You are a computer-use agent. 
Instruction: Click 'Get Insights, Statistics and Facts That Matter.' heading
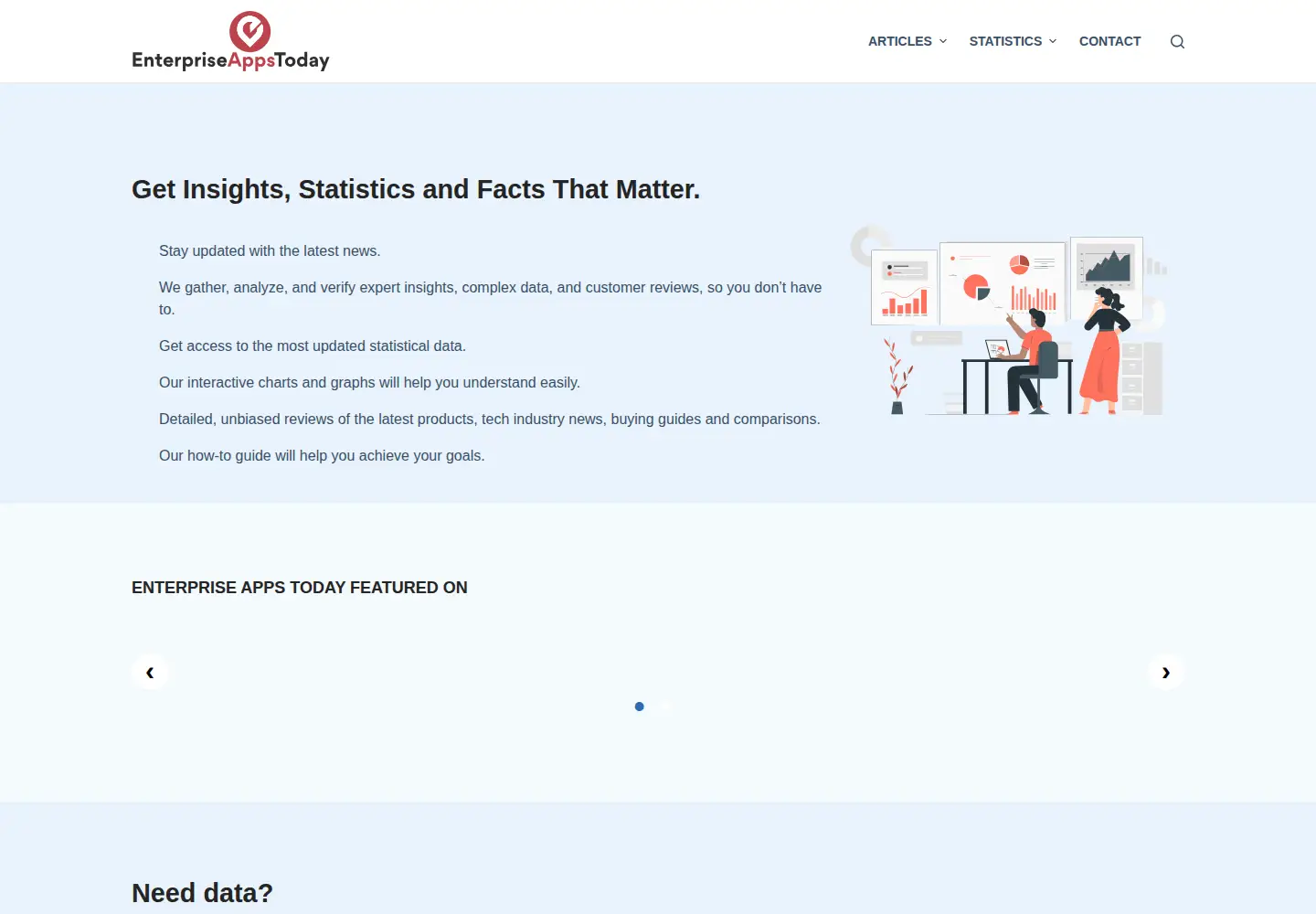(416, 189)
